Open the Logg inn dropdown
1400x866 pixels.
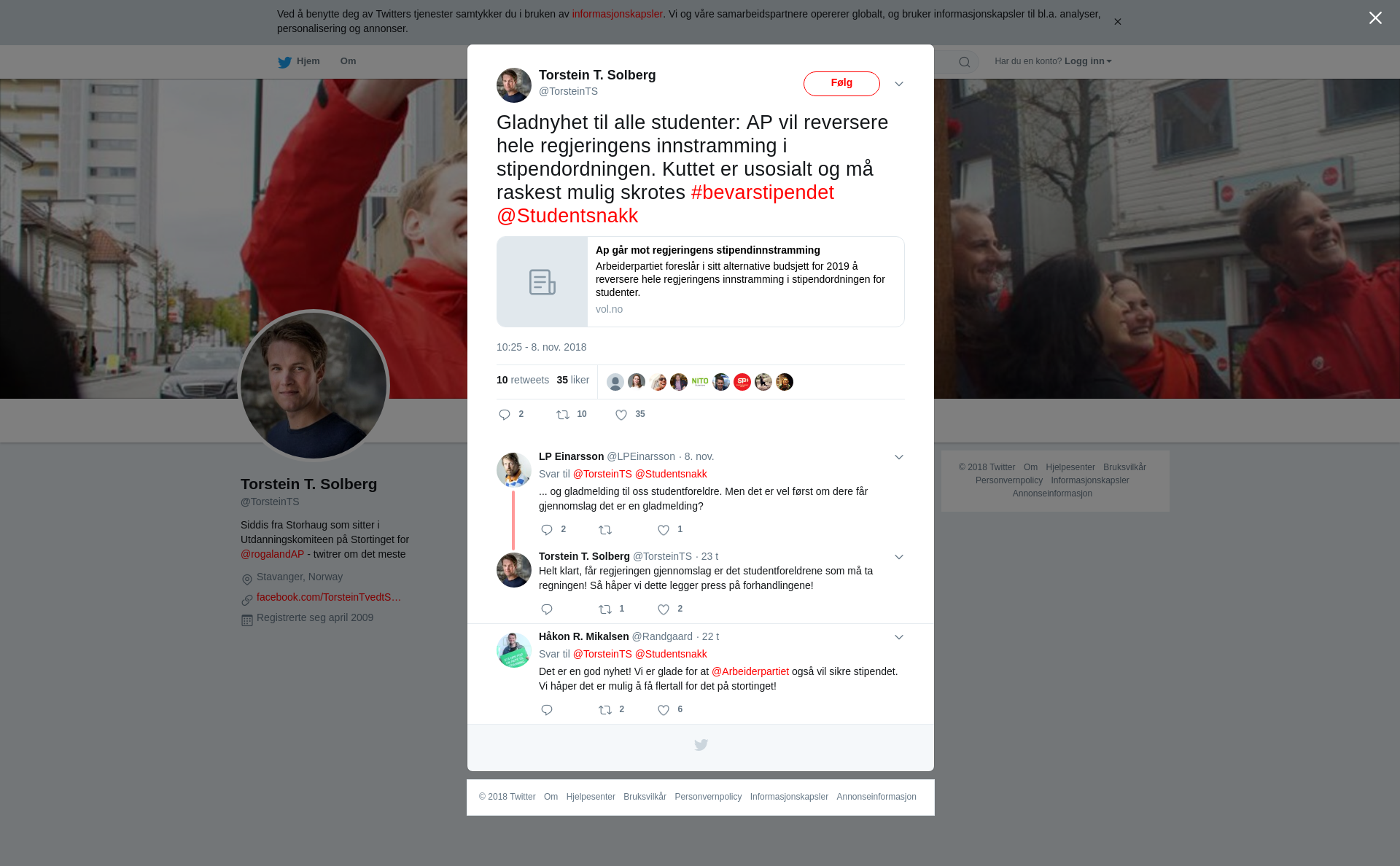click(x=1088, y=61)
